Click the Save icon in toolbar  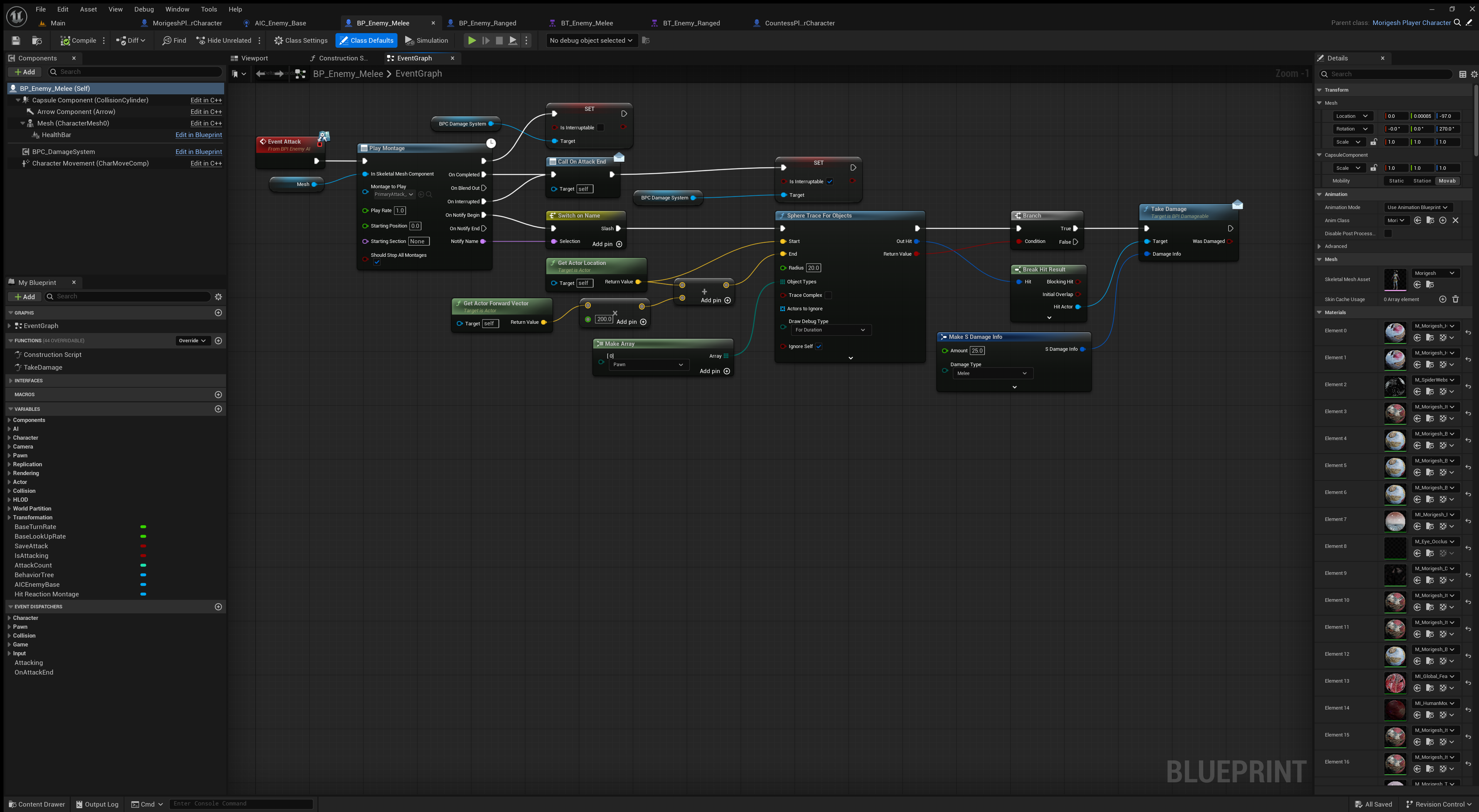tap(16, 40)
